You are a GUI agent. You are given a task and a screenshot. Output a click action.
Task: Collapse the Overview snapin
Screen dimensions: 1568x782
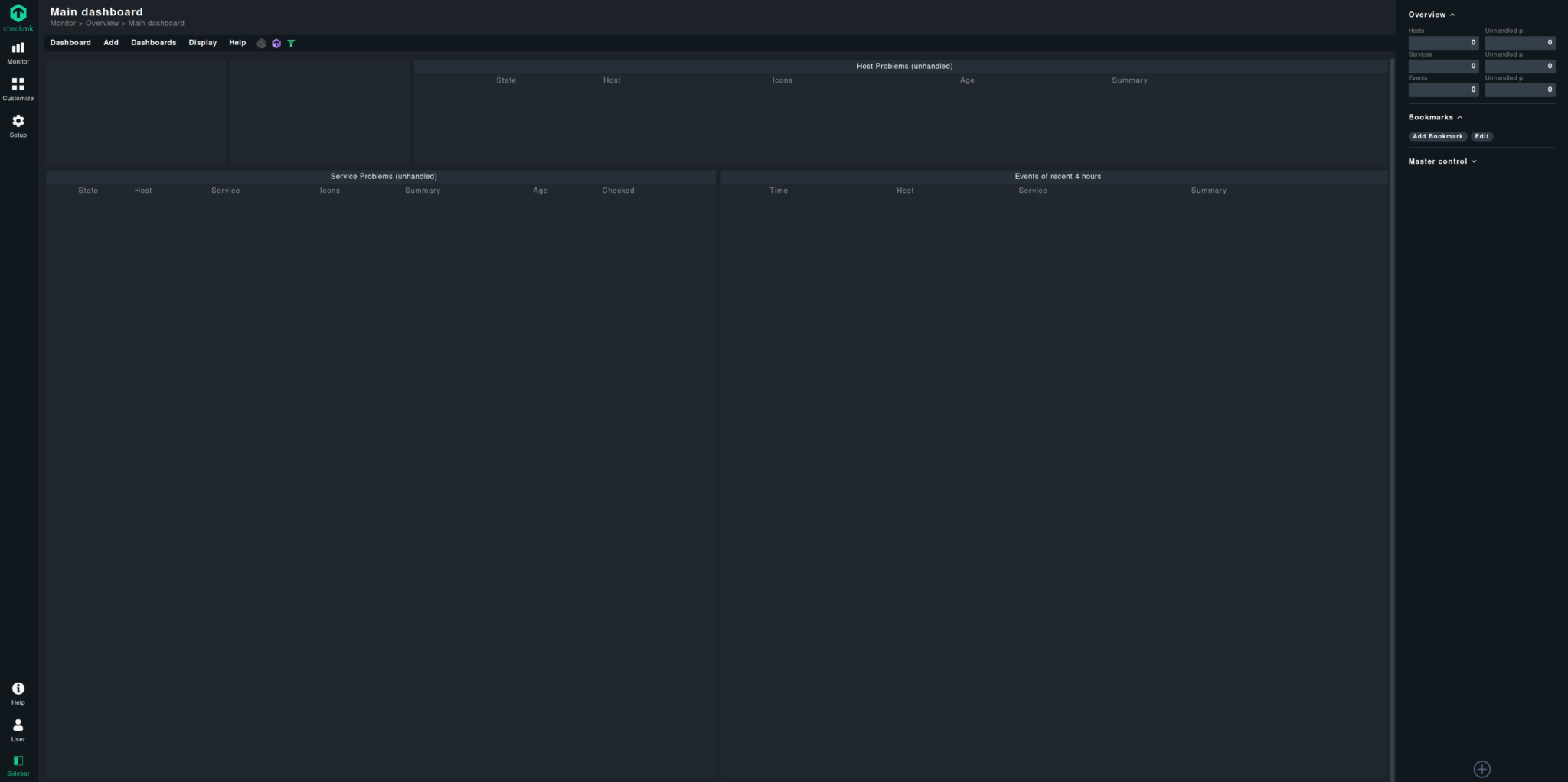click(x=1431, y=15)
